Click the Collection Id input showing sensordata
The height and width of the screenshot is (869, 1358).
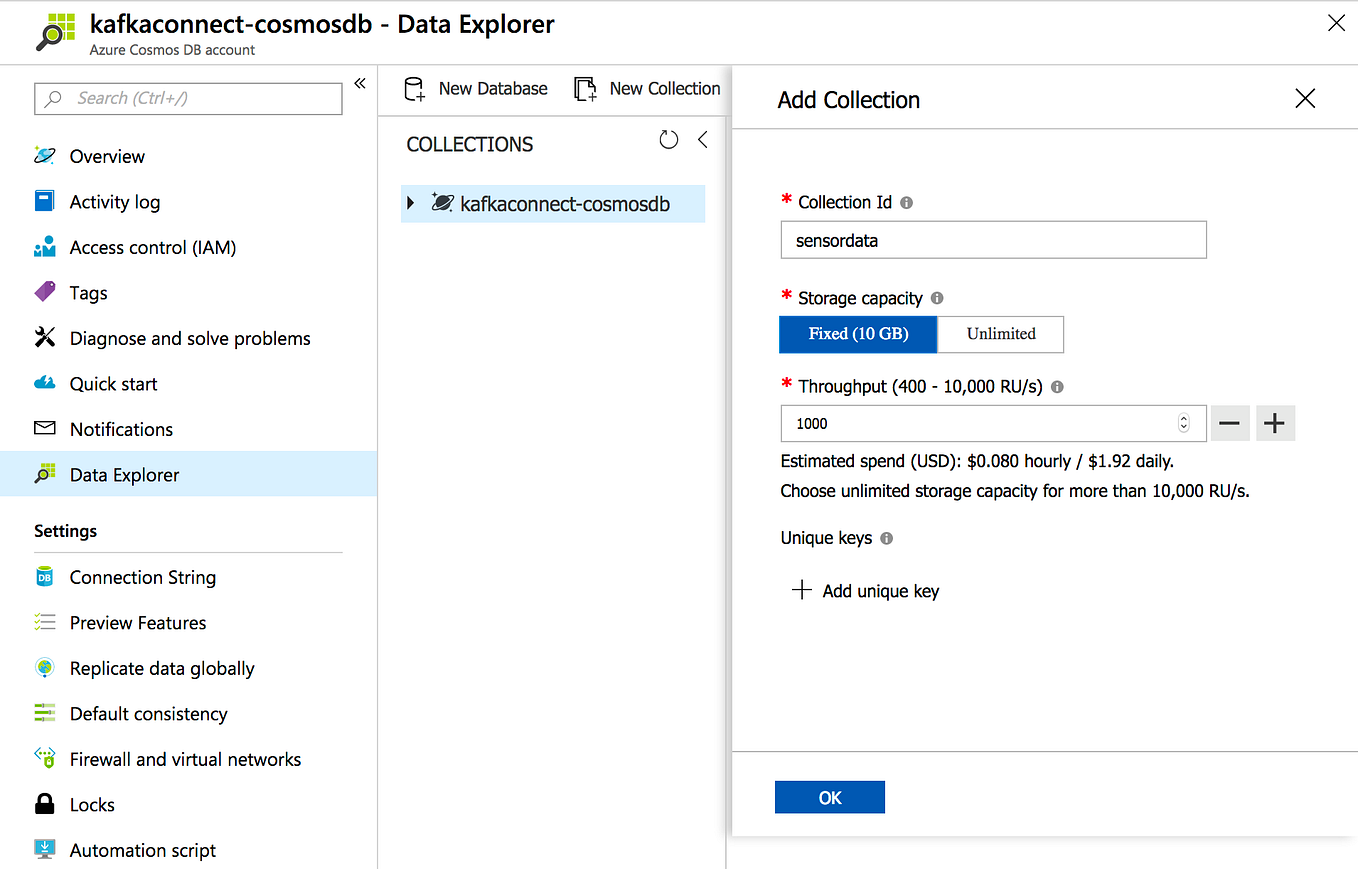pos(993,240)
